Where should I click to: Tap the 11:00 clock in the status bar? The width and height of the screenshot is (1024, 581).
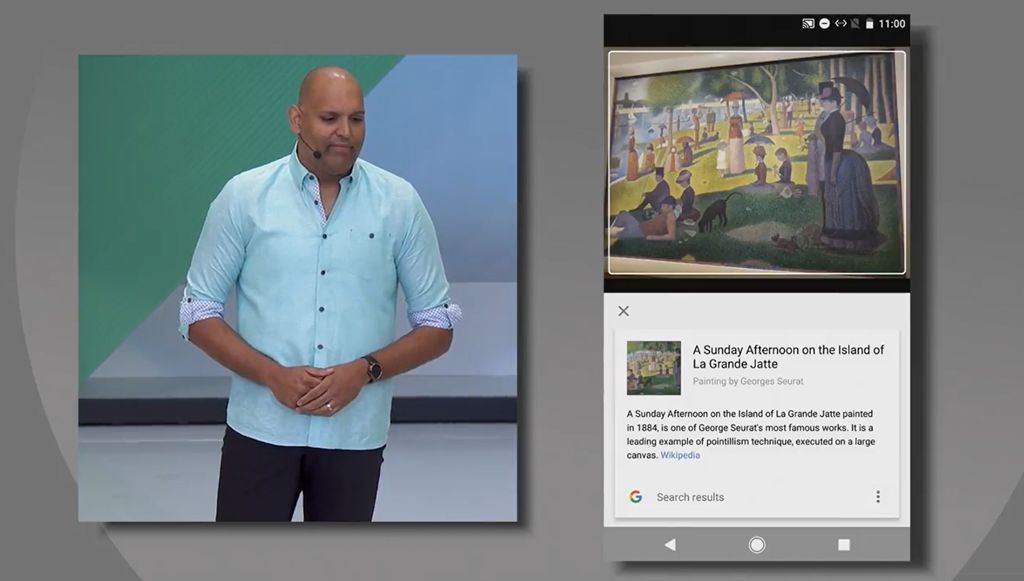pos(892,24)
